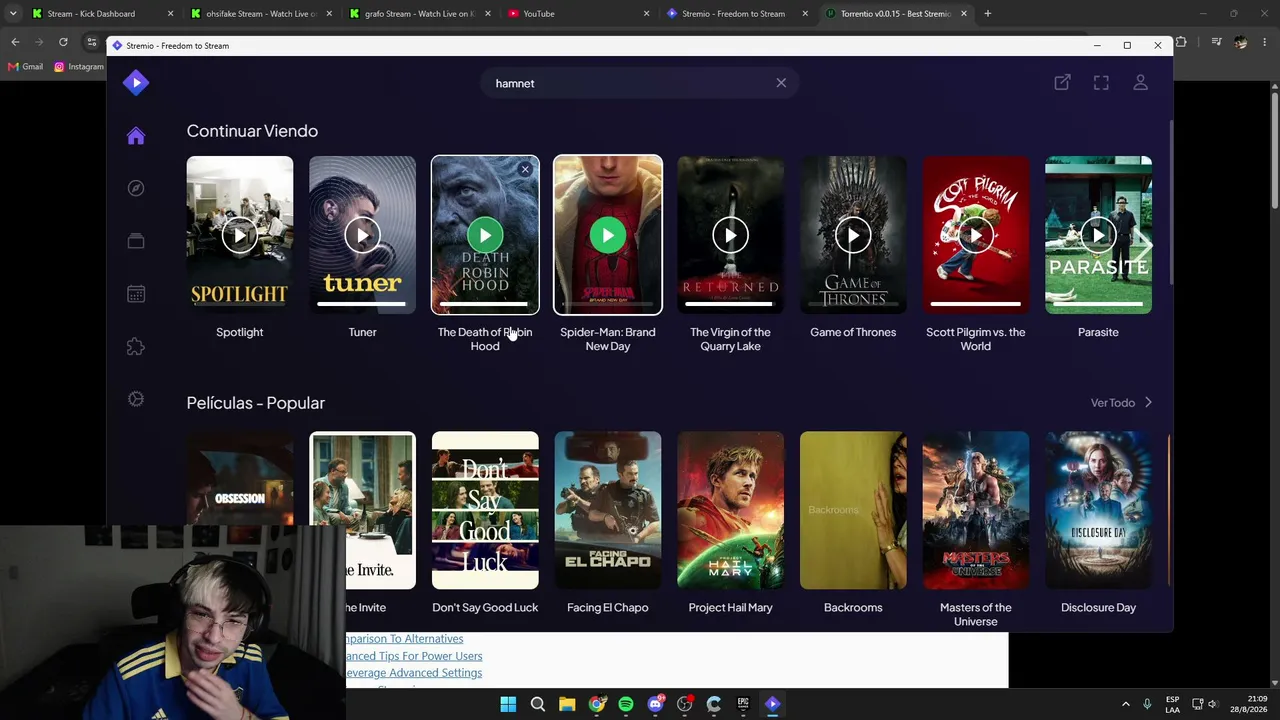The image size is (1280, 720).
Task: Open The Invite movie poster
Action: (x=362, y=510)
